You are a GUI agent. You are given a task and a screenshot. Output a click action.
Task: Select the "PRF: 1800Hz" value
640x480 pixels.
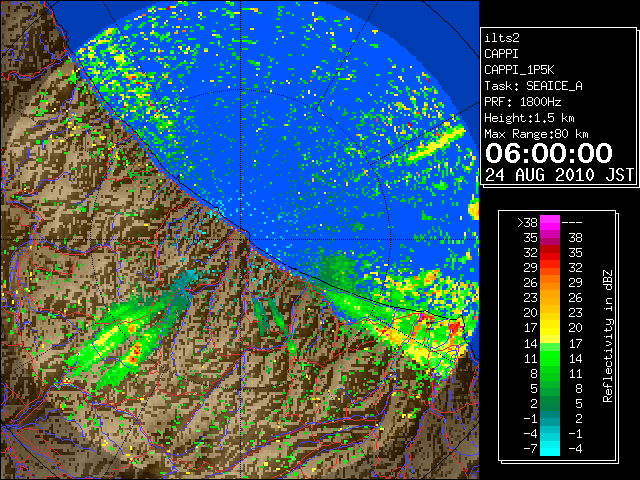click(522, 102)
